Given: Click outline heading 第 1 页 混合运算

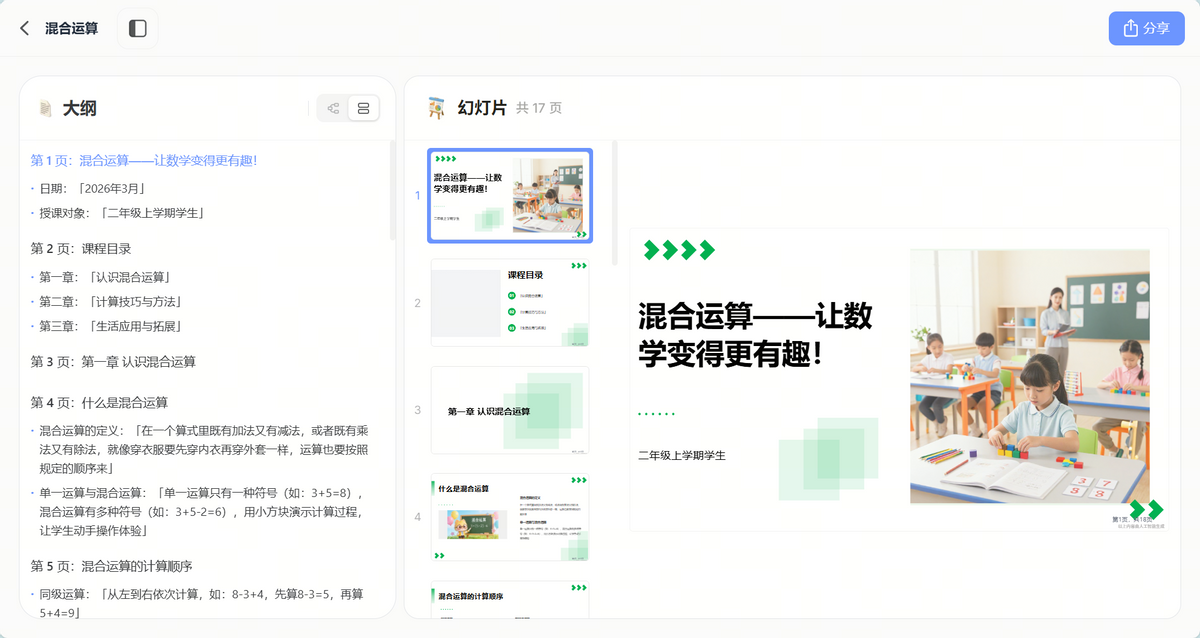Looking at the screenshot, I should pos(144,160).
